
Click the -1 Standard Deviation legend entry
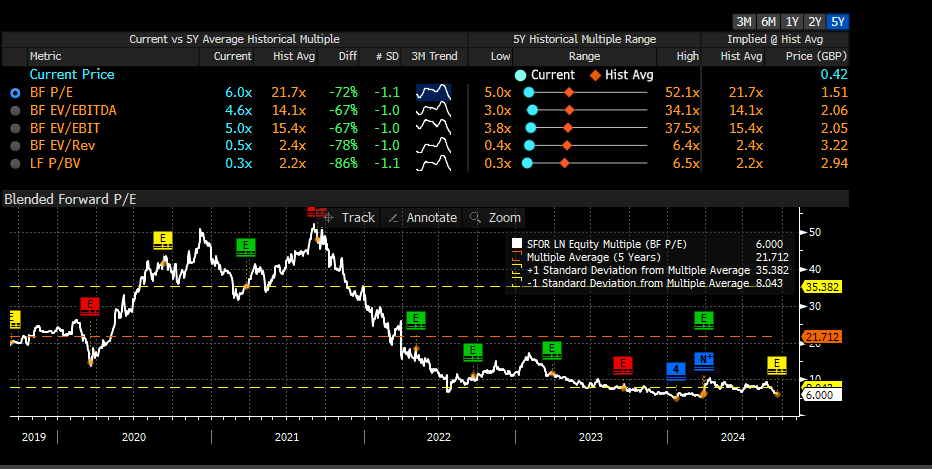[x=638, y=284]
